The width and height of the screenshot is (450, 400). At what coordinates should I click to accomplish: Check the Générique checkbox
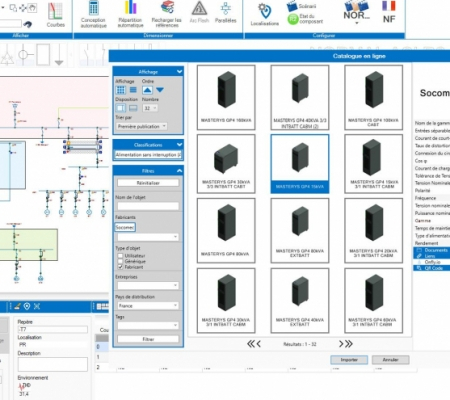120,261
